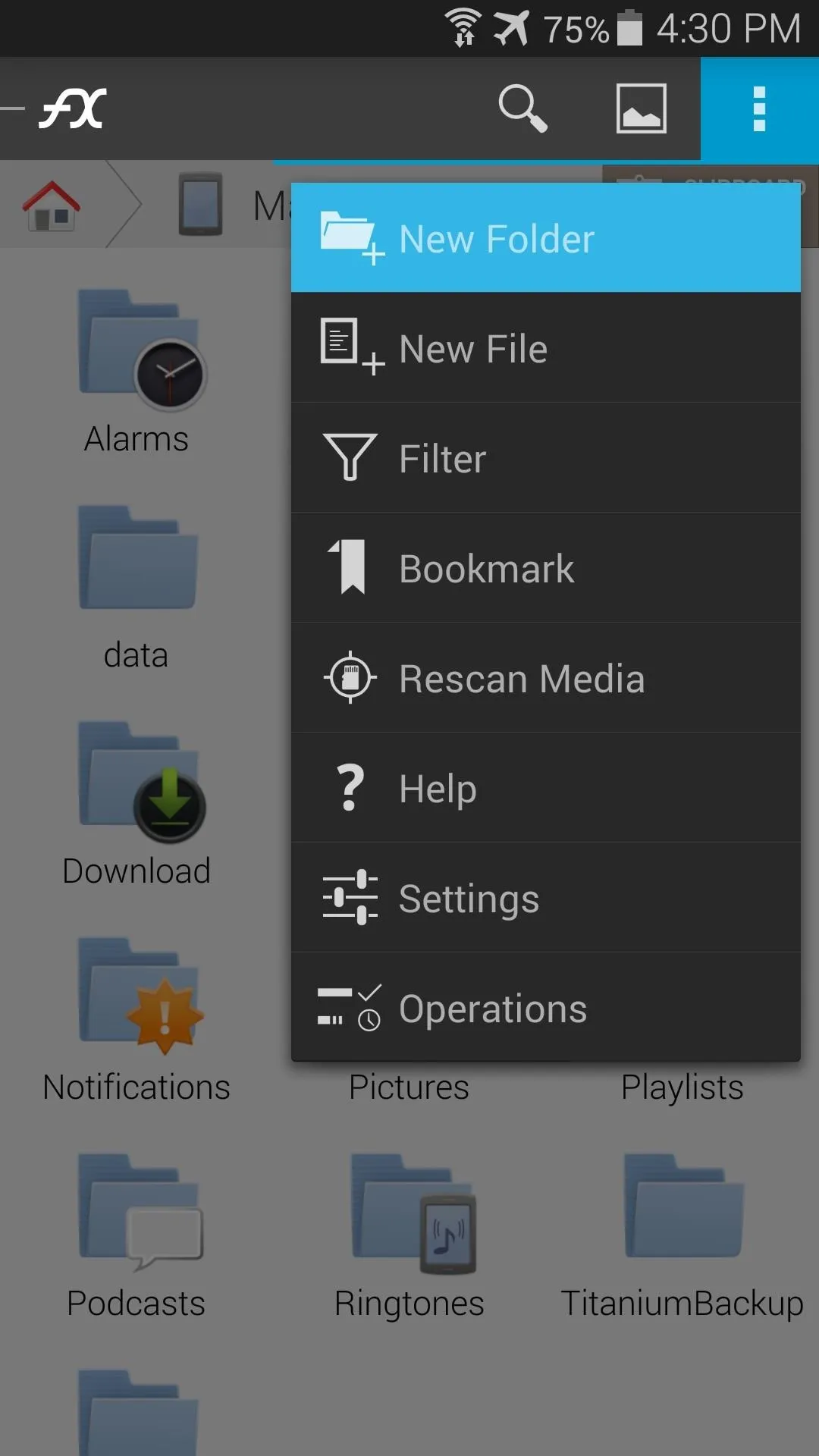
Task: Tap the 75% battery percentage
Action: (x=576, y=30)
